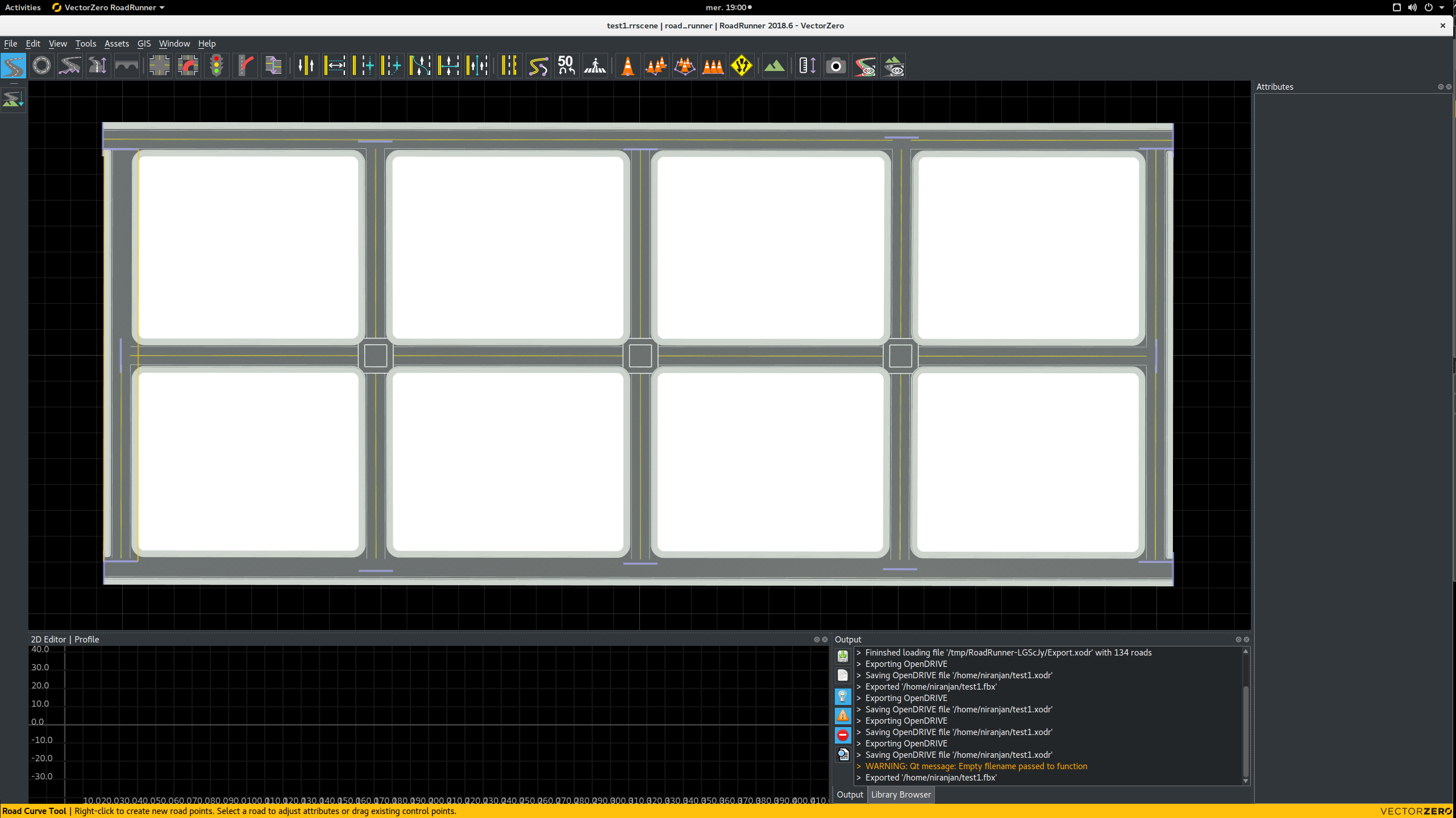1456x818 pixels.
Task: Select the traffic cone prop tool
Action: coord(627,65)
